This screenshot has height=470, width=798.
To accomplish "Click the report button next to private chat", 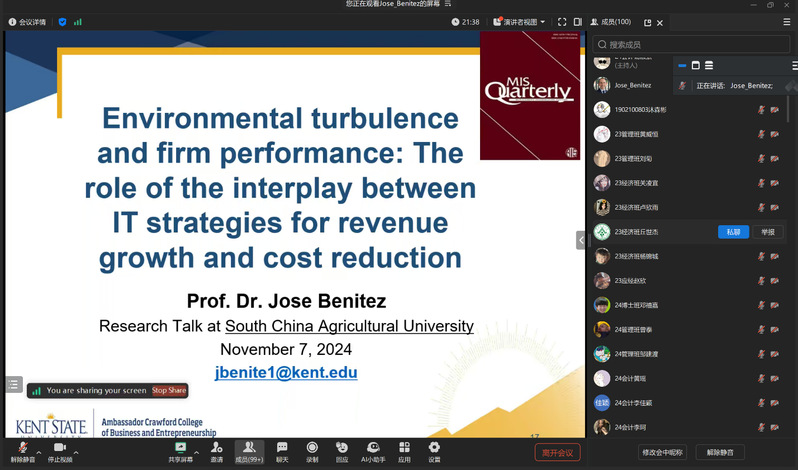I will pos(767,232).
